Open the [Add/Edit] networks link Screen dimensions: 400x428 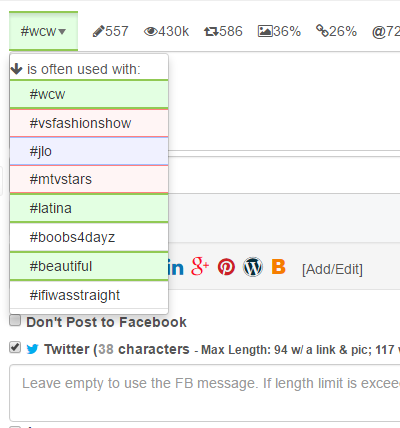point(332,269)
